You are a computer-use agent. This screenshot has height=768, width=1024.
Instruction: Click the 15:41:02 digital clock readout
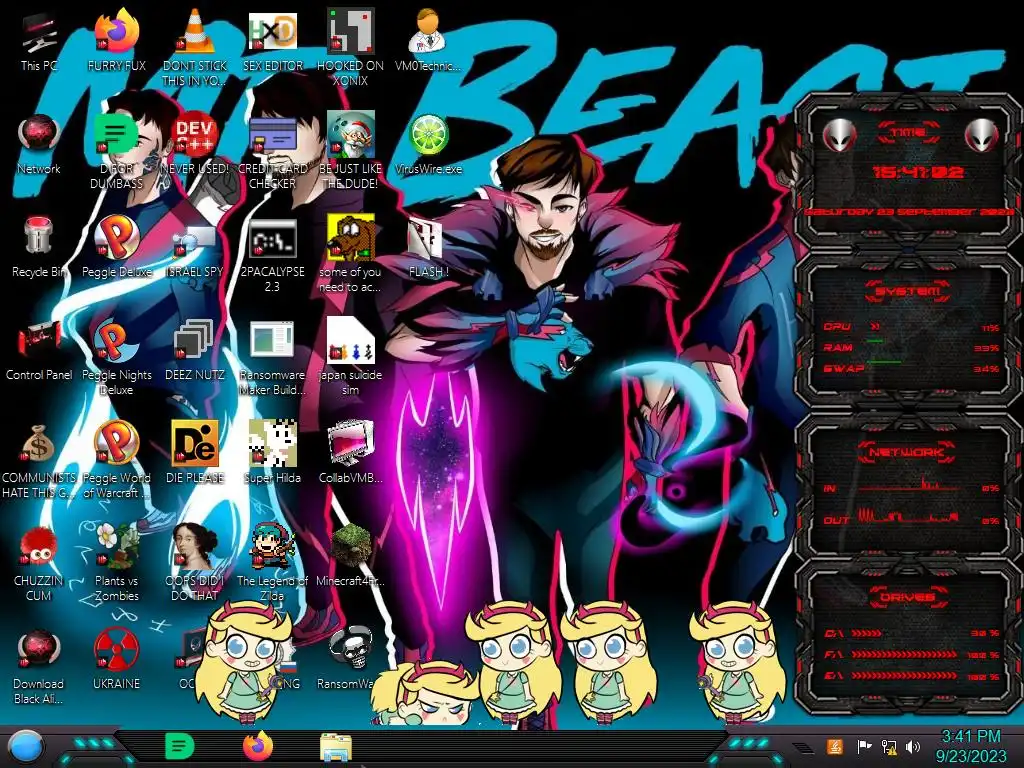(918, 172)
